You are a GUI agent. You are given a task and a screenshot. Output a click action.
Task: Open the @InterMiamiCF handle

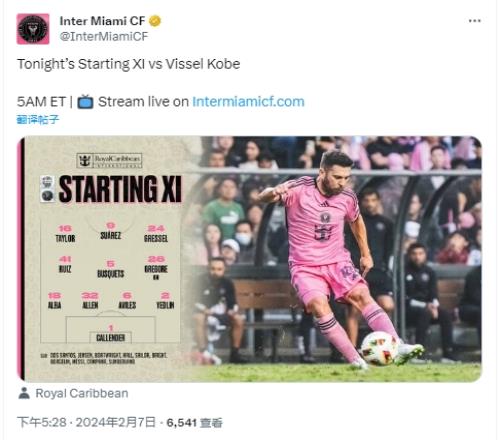click(x=104, y=36)
